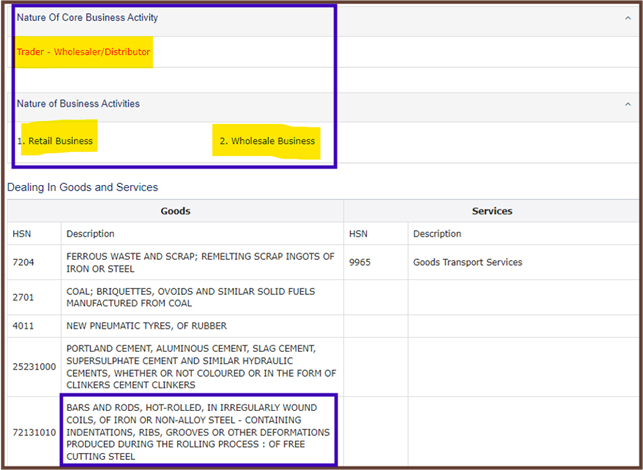Click the Retail Business entry
Image resolution: width=643 pixels, height=470 pixels.
[55, 141]
